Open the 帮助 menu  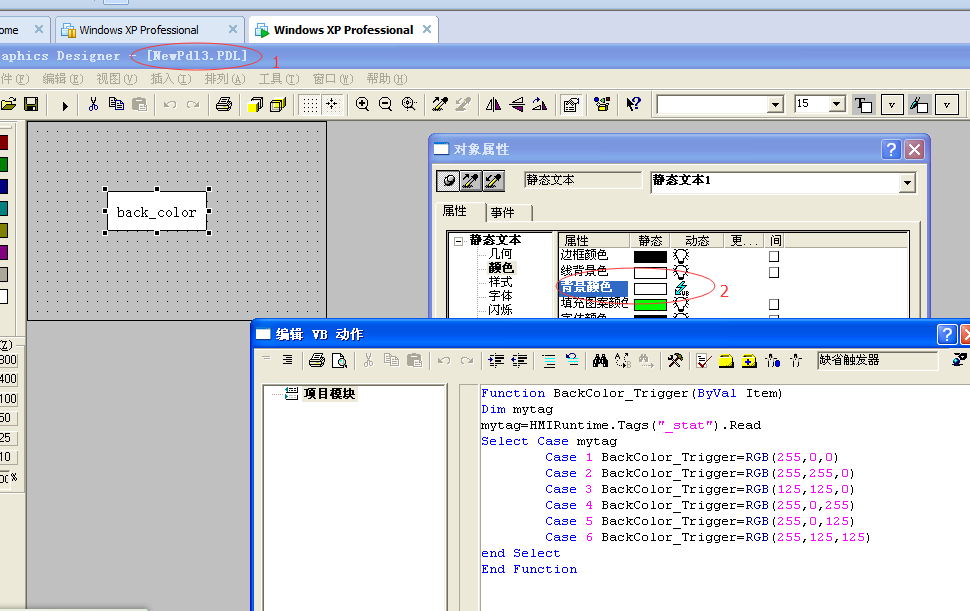pyautogui.click(x=387, y=79)
